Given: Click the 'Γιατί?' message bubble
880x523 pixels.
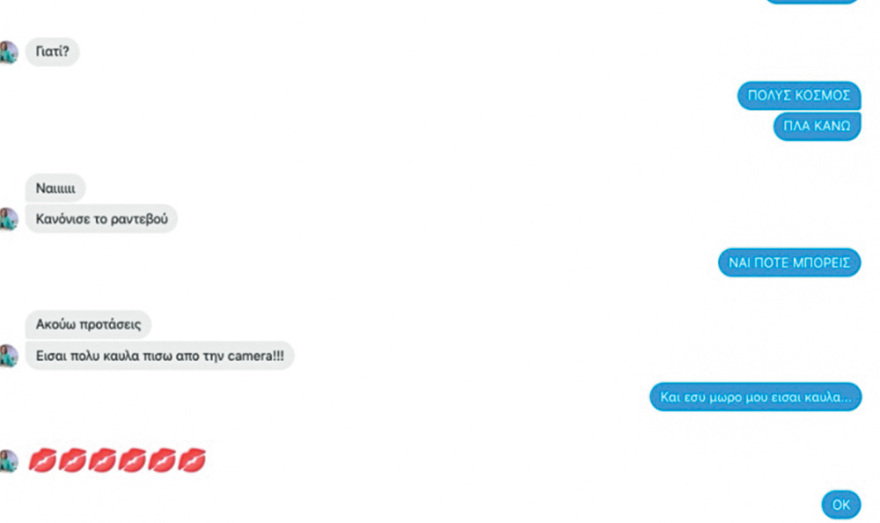Looking at the screenshot, I should click(52, 52).
